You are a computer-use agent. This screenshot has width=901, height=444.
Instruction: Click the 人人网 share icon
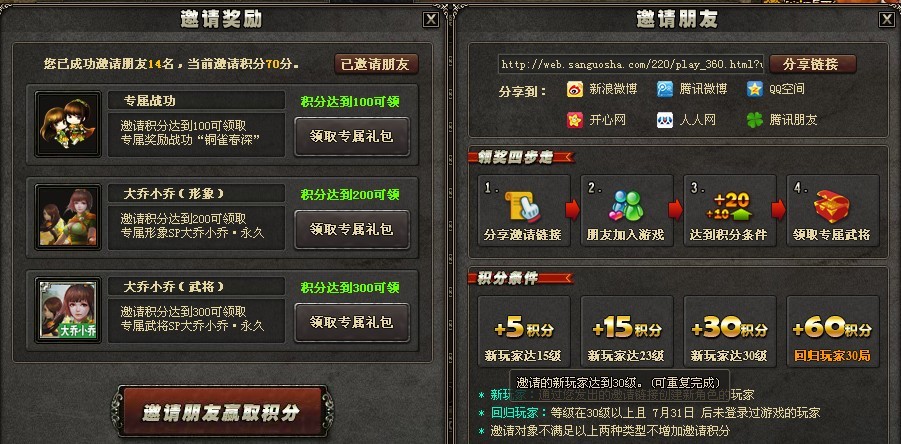665,120
